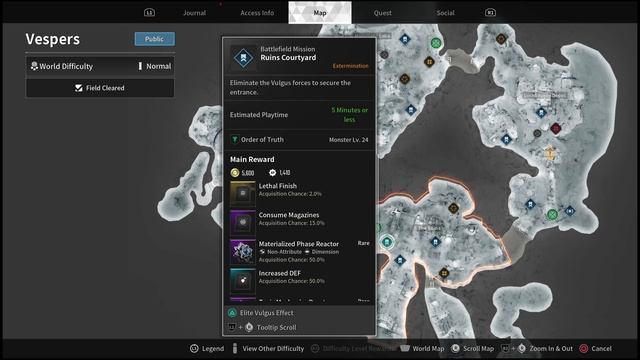Click the Scroll Map stick icon
This screenshot has height=360, width=640.
pos(456,349)
